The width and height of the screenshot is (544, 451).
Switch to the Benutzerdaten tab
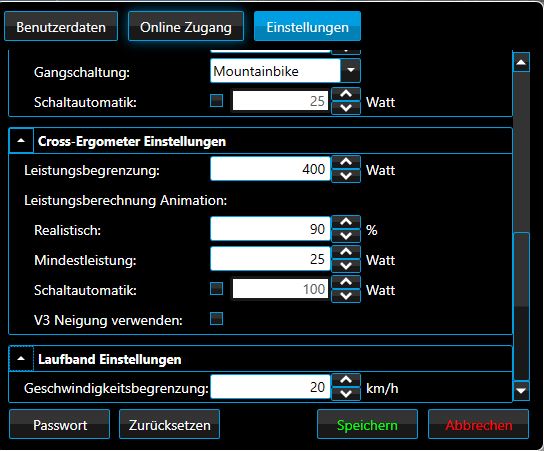pos(61,27)
